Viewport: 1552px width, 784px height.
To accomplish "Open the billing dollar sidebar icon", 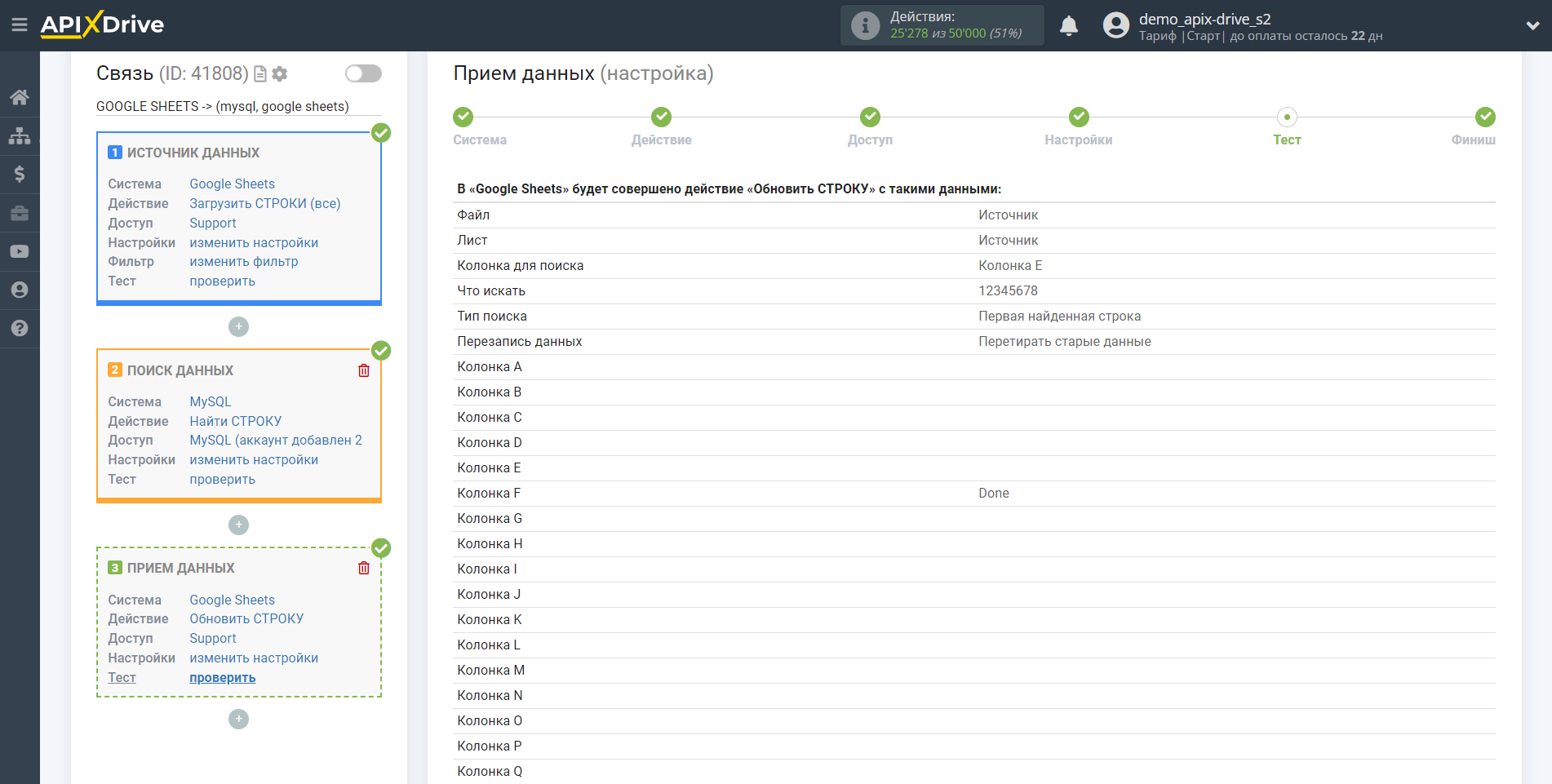I will (20, 174).
